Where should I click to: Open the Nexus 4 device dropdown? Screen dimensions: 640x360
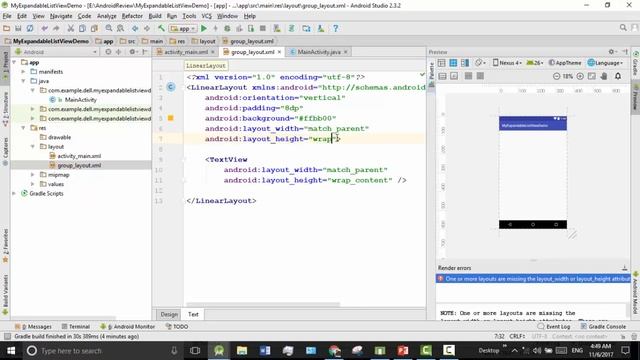pyautogui.click(x=507, y=63)
